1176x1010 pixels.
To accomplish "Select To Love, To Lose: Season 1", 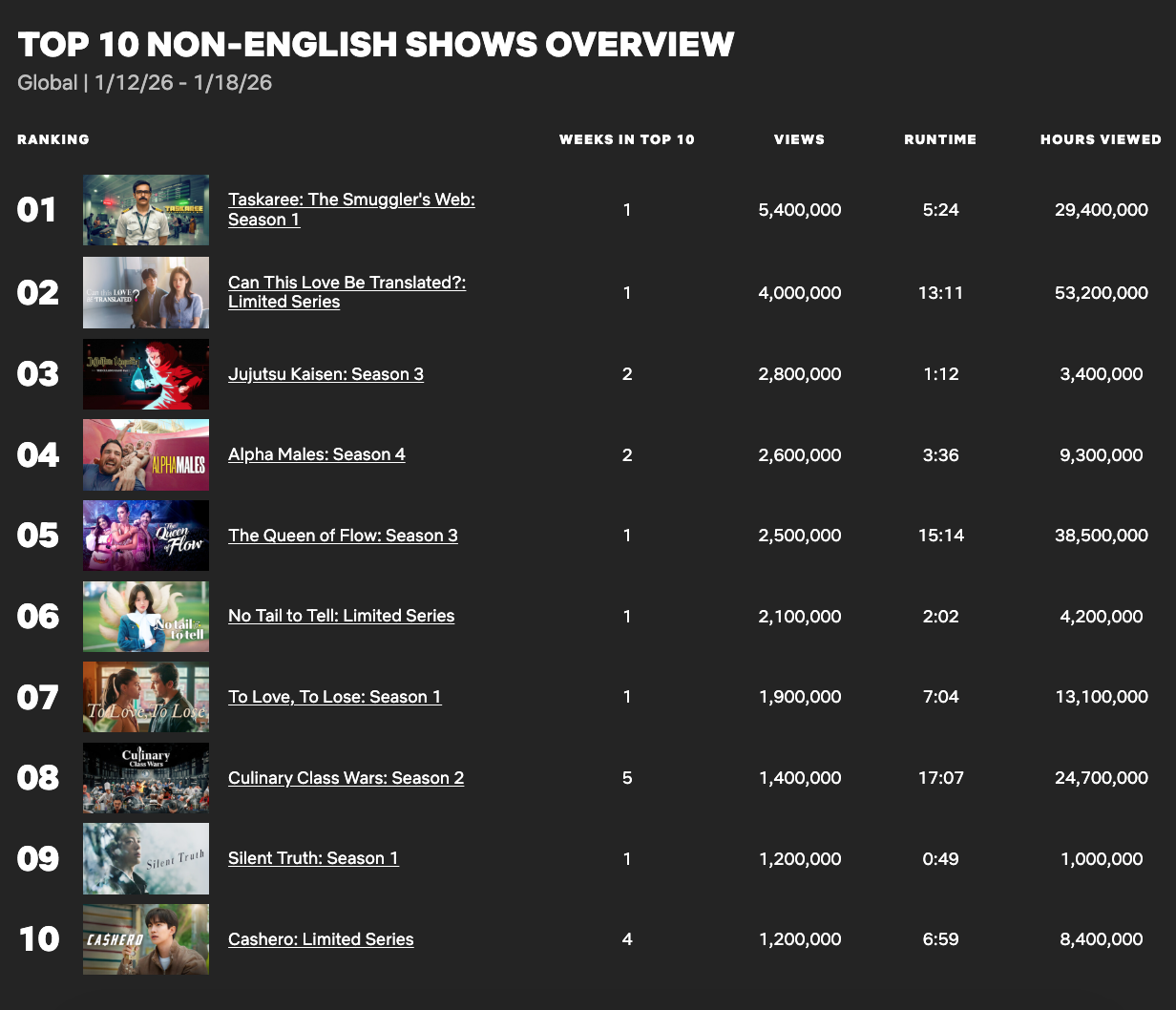I will (x=334, y=697).
